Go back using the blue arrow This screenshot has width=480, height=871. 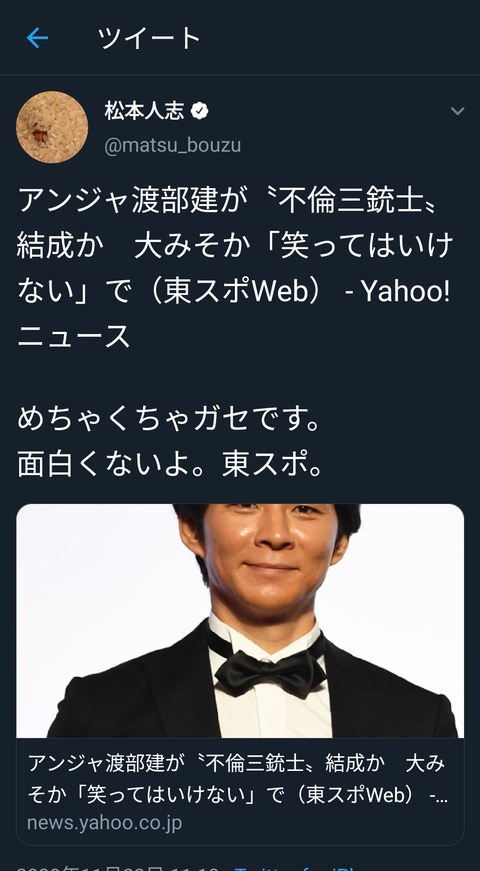(x=37, y=38)
